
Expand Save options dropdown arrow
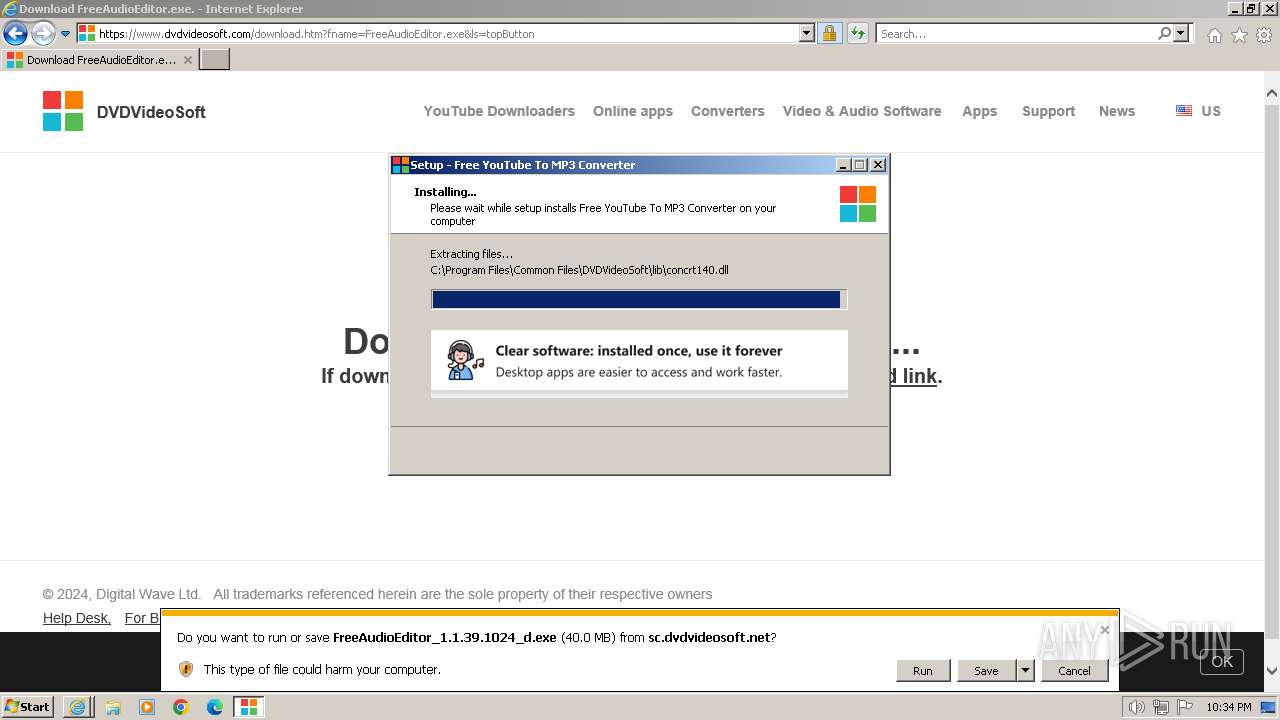(1025, 671)
